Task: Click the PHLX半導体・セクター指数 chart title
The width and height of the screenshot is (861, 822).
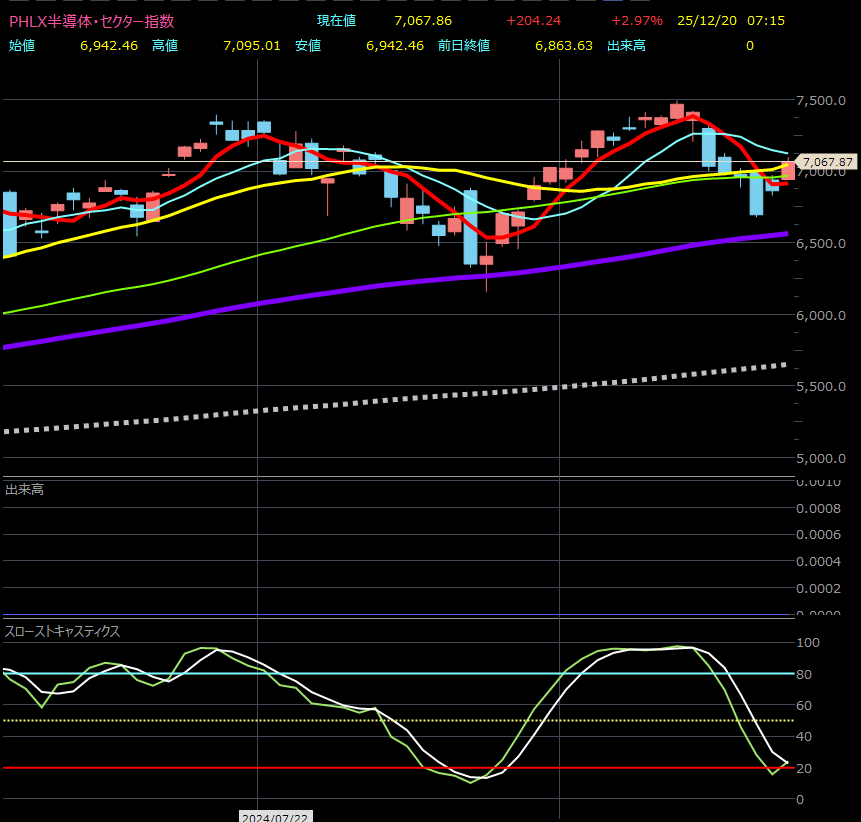Action: (91, 21)
